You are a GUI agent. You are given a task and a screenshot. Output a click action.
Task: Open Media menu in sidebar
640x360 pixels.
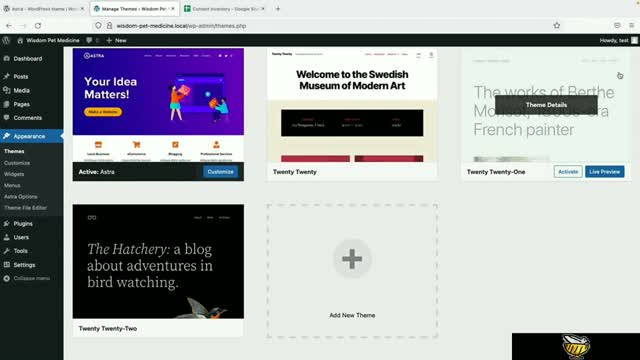(x=22, y=90)
